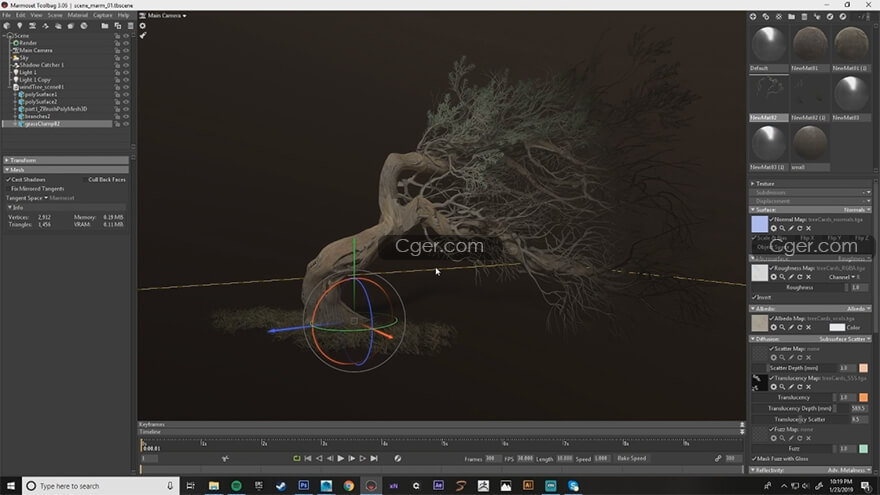Viewport: 880px width, 495px height.
Task: Toggle visibility eye for Light 1
Action: tap(126, 72)
